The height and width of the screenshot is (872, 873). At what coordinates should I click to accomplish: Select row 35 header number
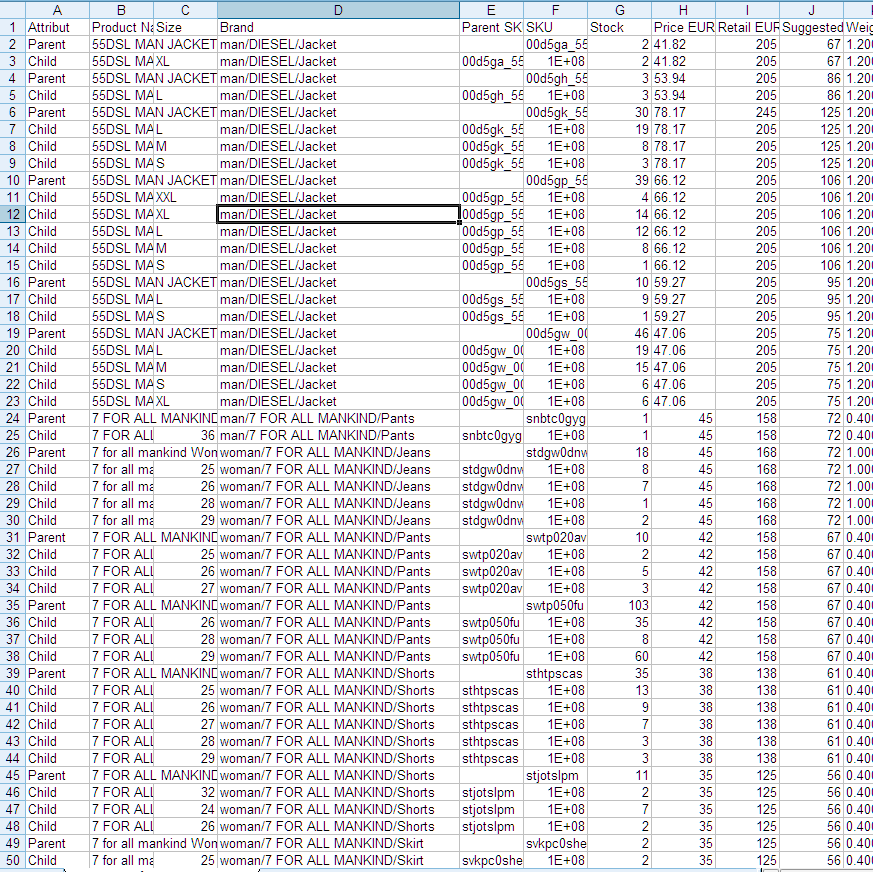click(x=13, y=605)
